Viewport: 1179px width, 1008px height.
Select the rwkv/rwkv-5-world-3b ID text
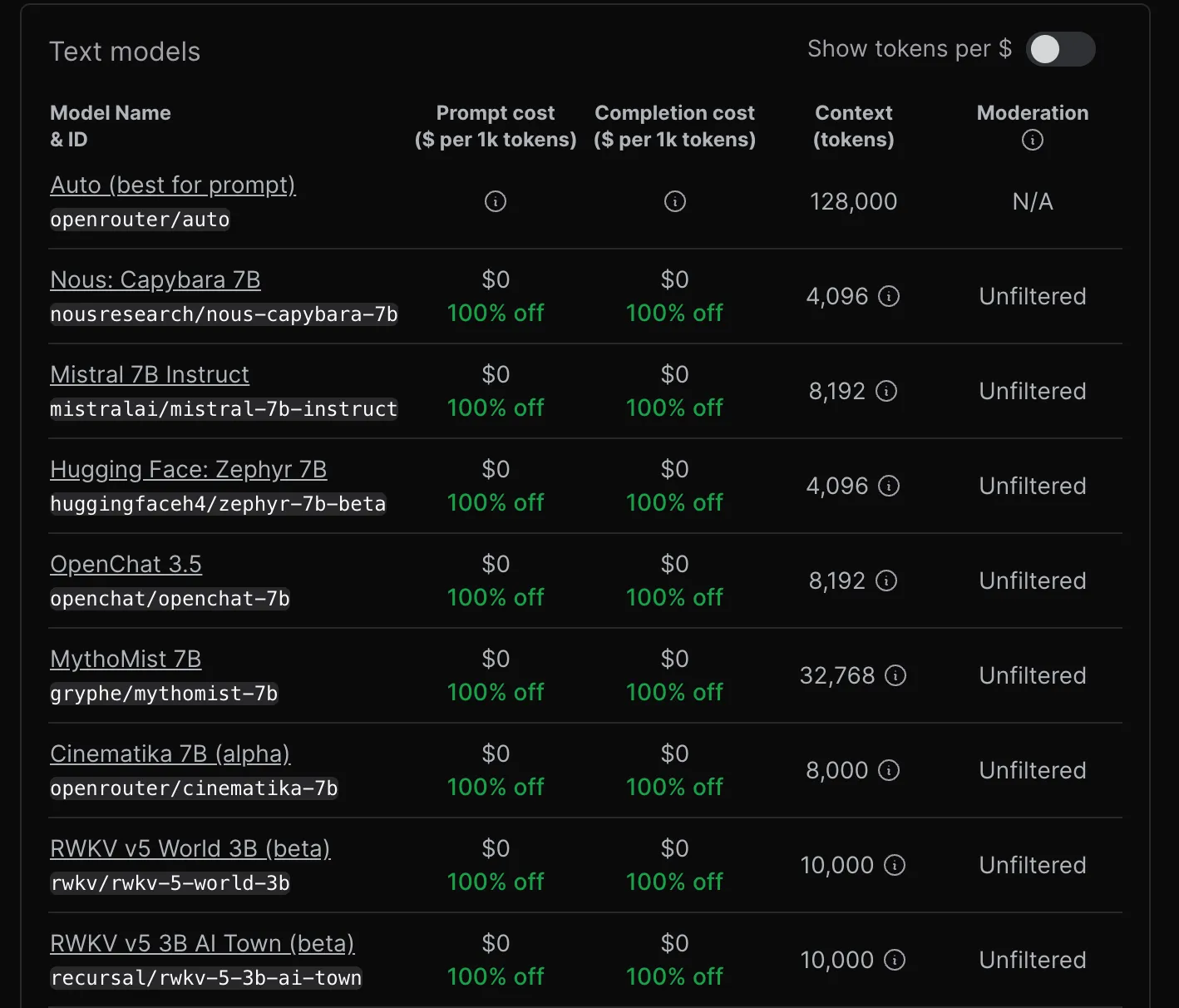(170, 883)
